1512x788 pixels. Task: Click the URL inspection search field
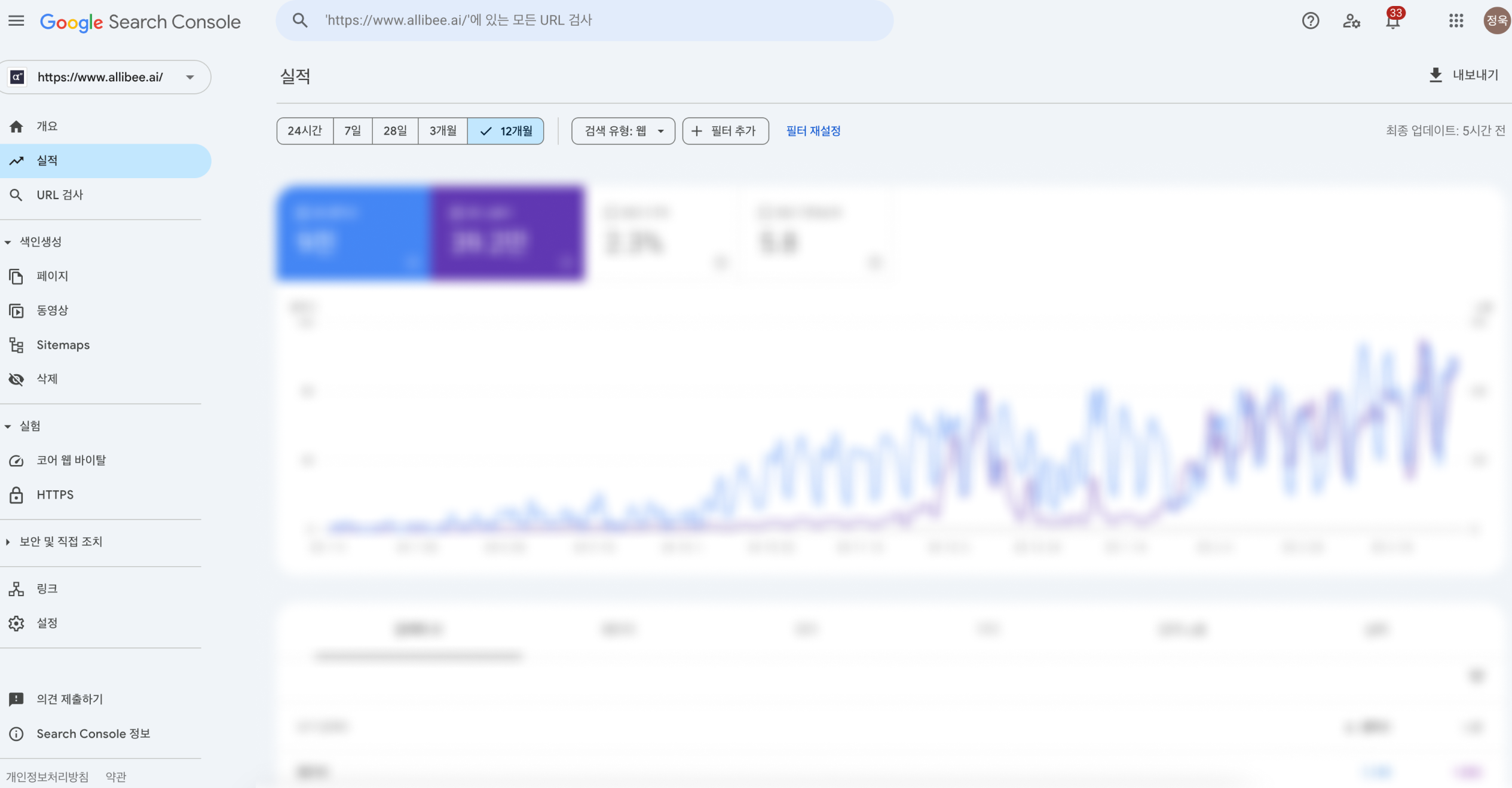[x=584, y=20]
